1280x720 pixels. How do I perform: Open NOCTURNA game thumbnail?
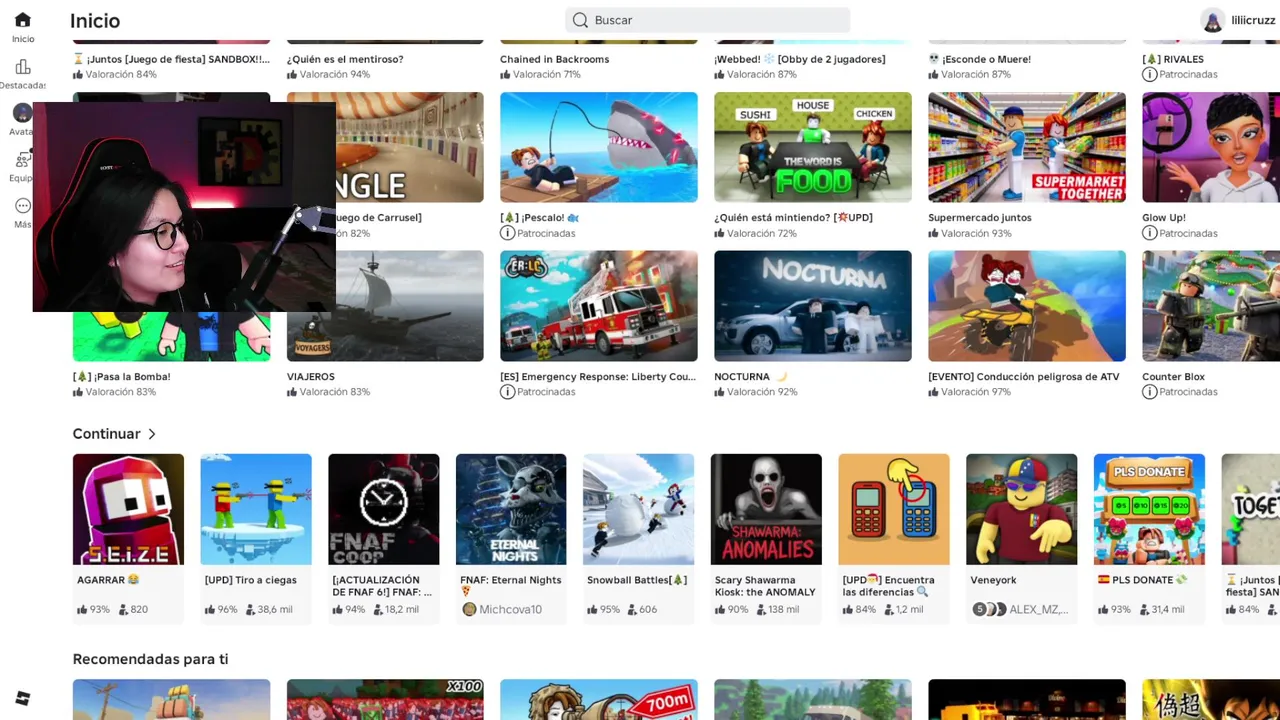(x=813, y=306)
